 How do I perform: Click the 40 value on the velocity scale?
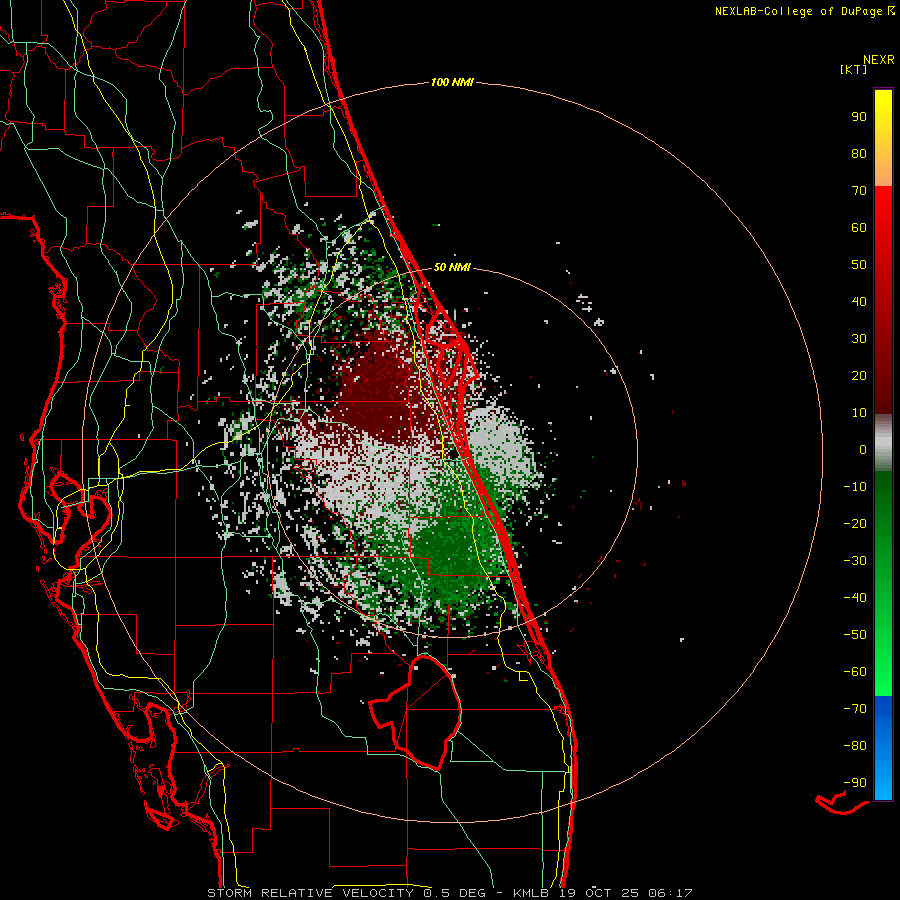[x=859, y=301]
